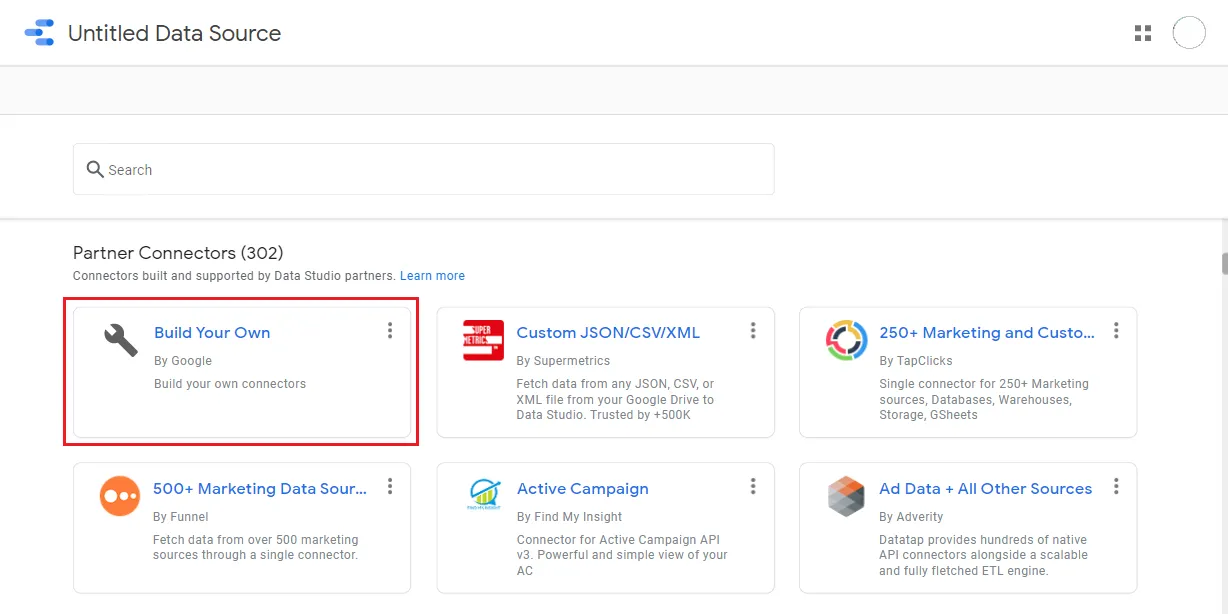Select the Custom JSON/CSV/XML connector title
Screen dimensions: 1228x614
click(608, 333)
